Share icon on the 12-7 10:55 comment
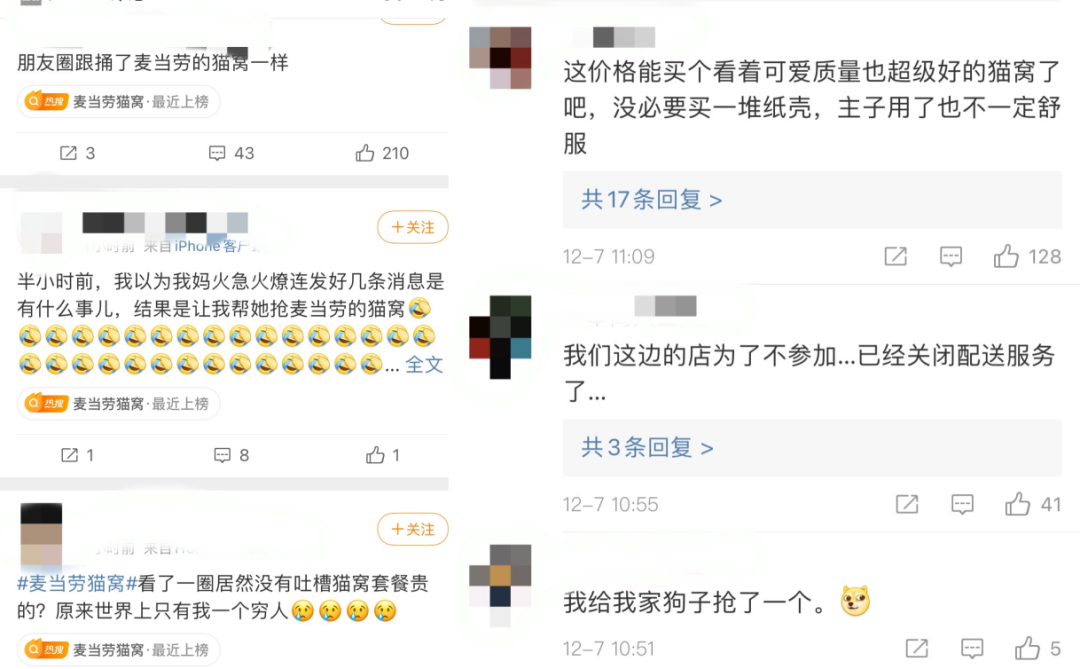Viewport: 1080px width, 669px height. click(x=906, y=504)
